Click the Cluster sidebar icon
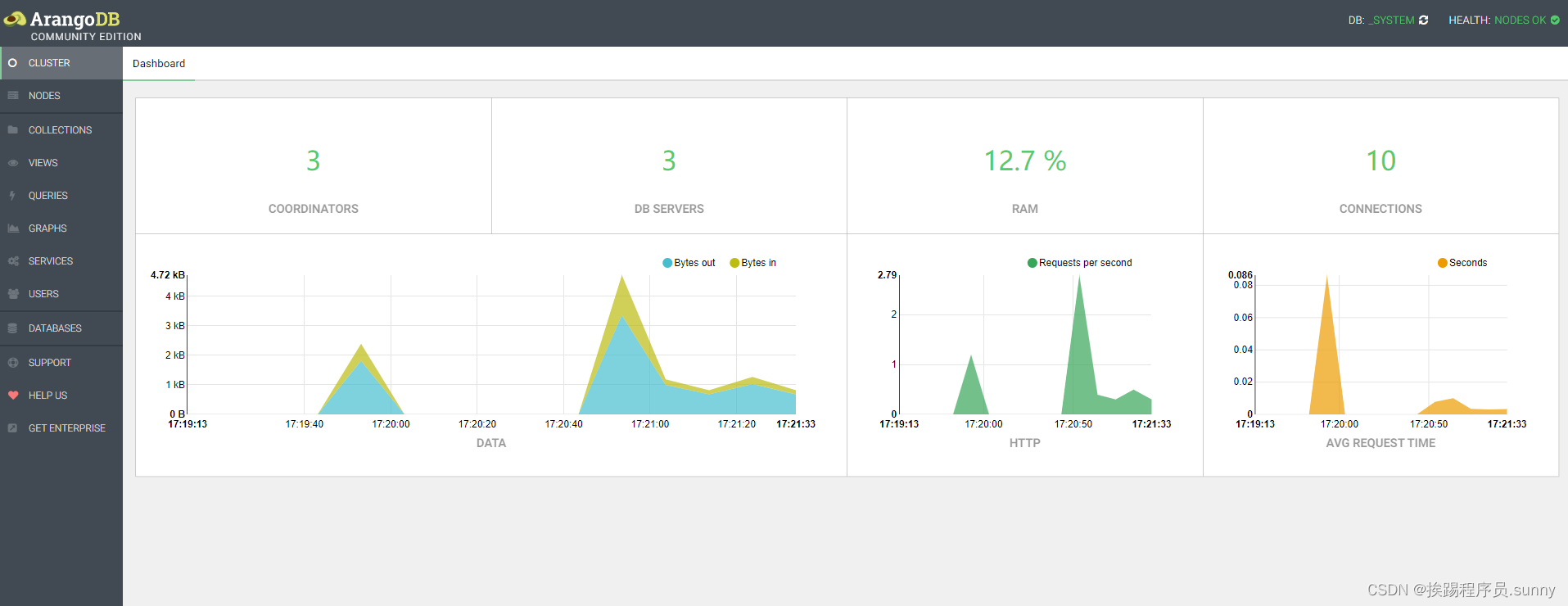 12,63
